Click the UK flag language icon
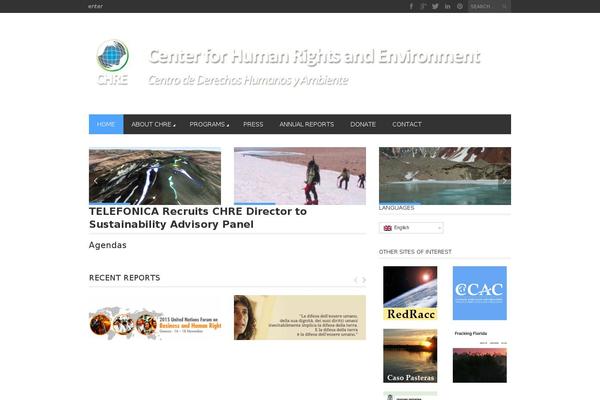Image resolution: width=600 pixels, height=400 pixels. point(387,228)
